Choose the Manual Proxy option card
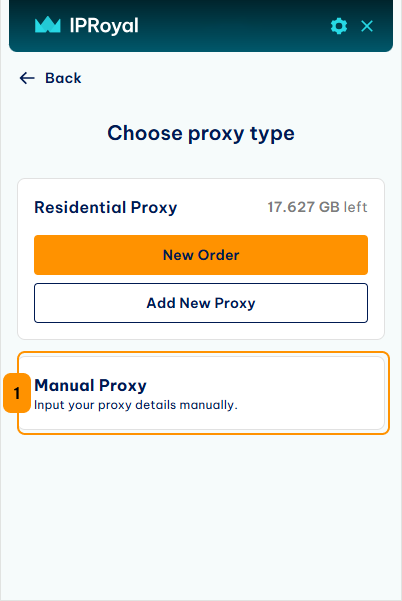The image size is (402, 601). point(202,393)
